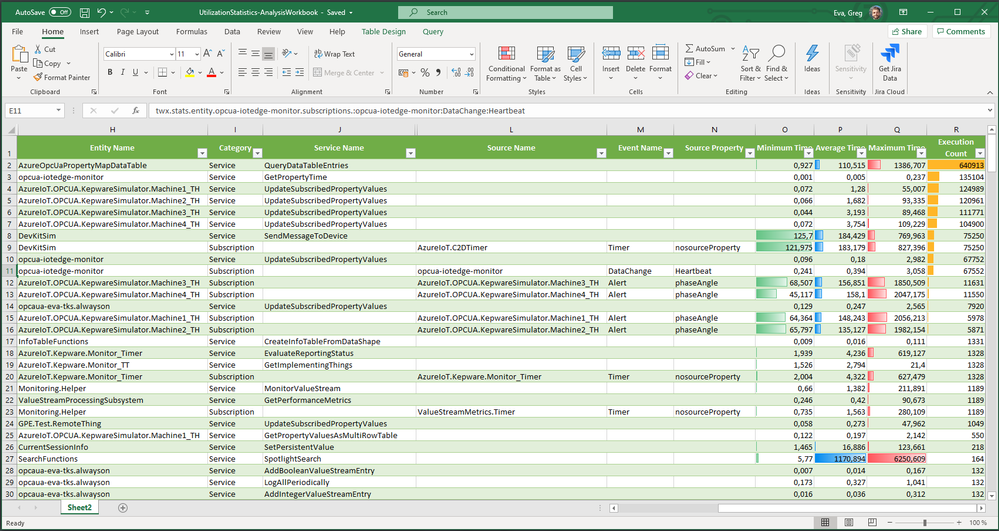
Task: Toggle AutoSave switch off
Action: point(60,12)
